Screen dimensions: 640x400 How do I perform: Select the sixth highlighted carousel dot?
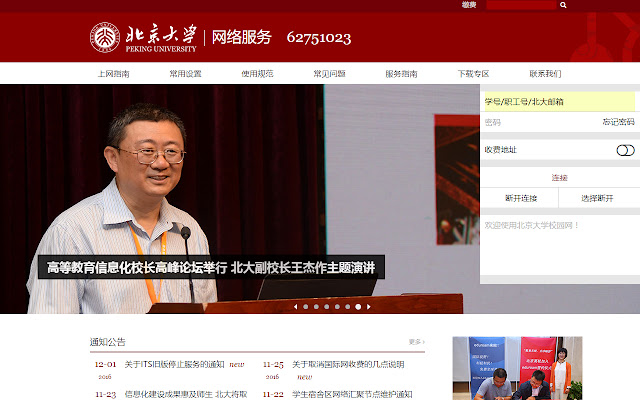358,307
